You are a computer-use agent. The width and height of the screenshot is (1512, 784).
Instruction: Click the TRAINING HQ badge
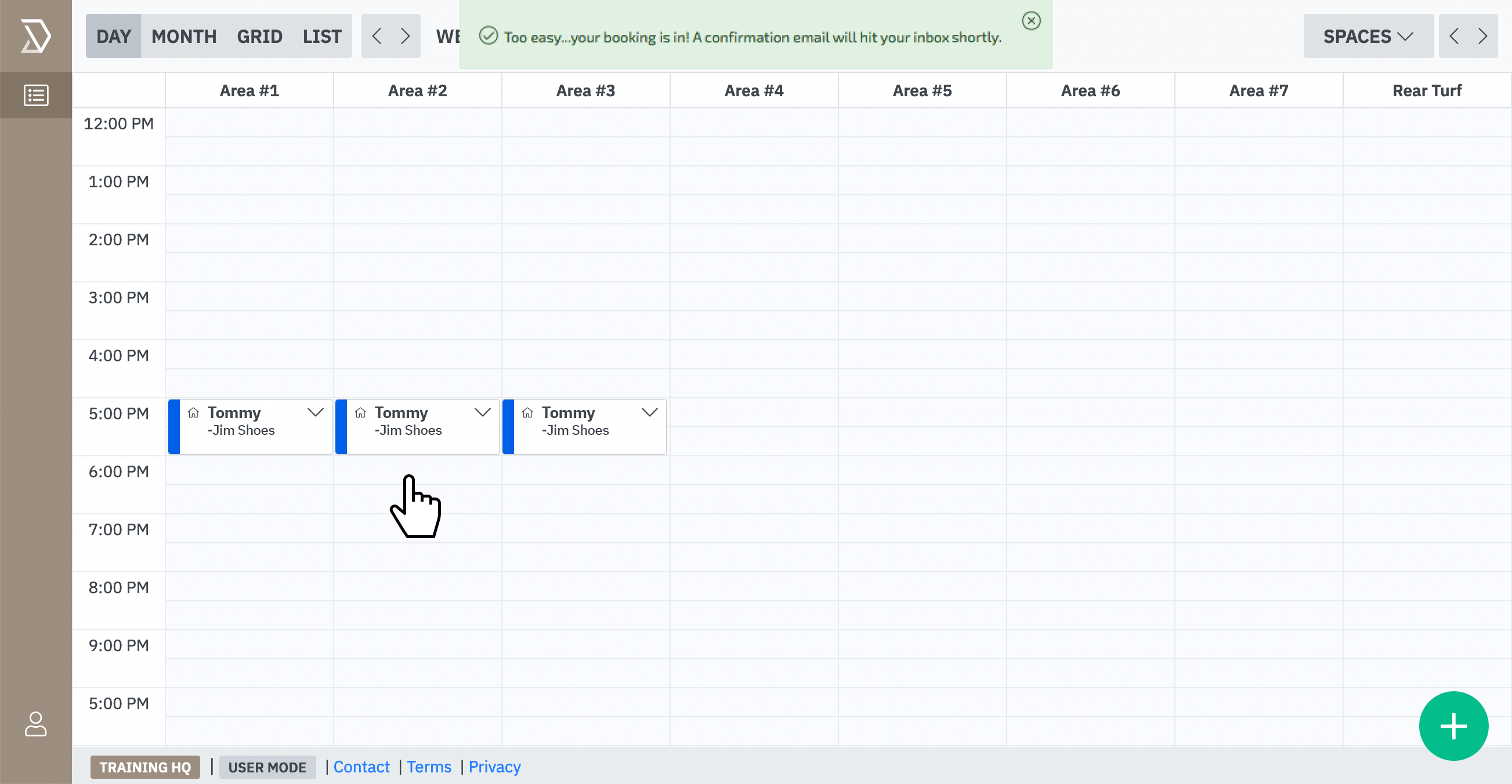[x=145, y=767]
